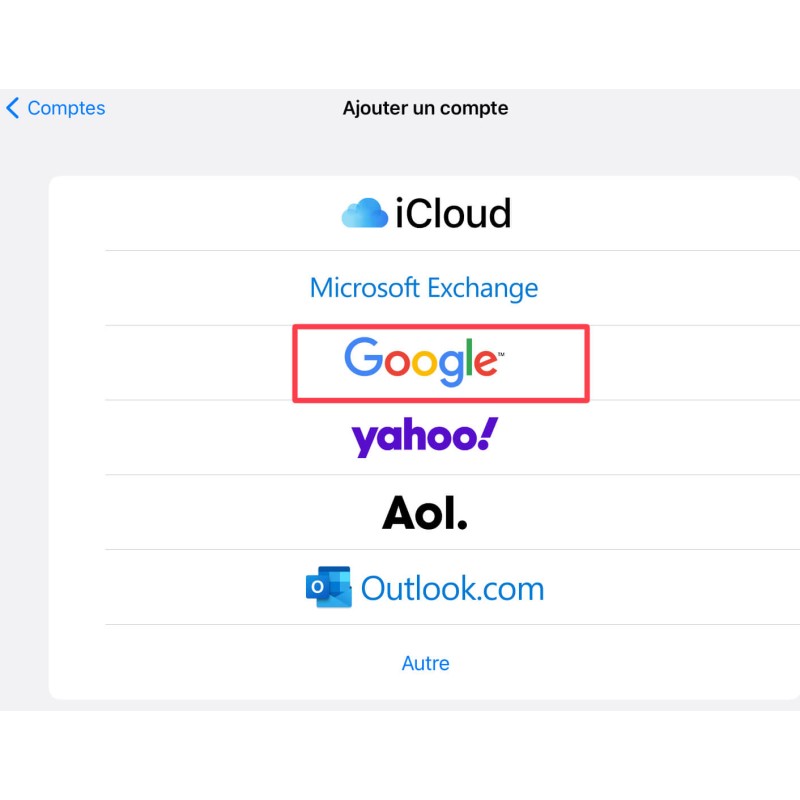Image resolution: width=800 pixels, height=800 pixels.
Task: Select the Outlook.com text label
Action: point(452,588)
